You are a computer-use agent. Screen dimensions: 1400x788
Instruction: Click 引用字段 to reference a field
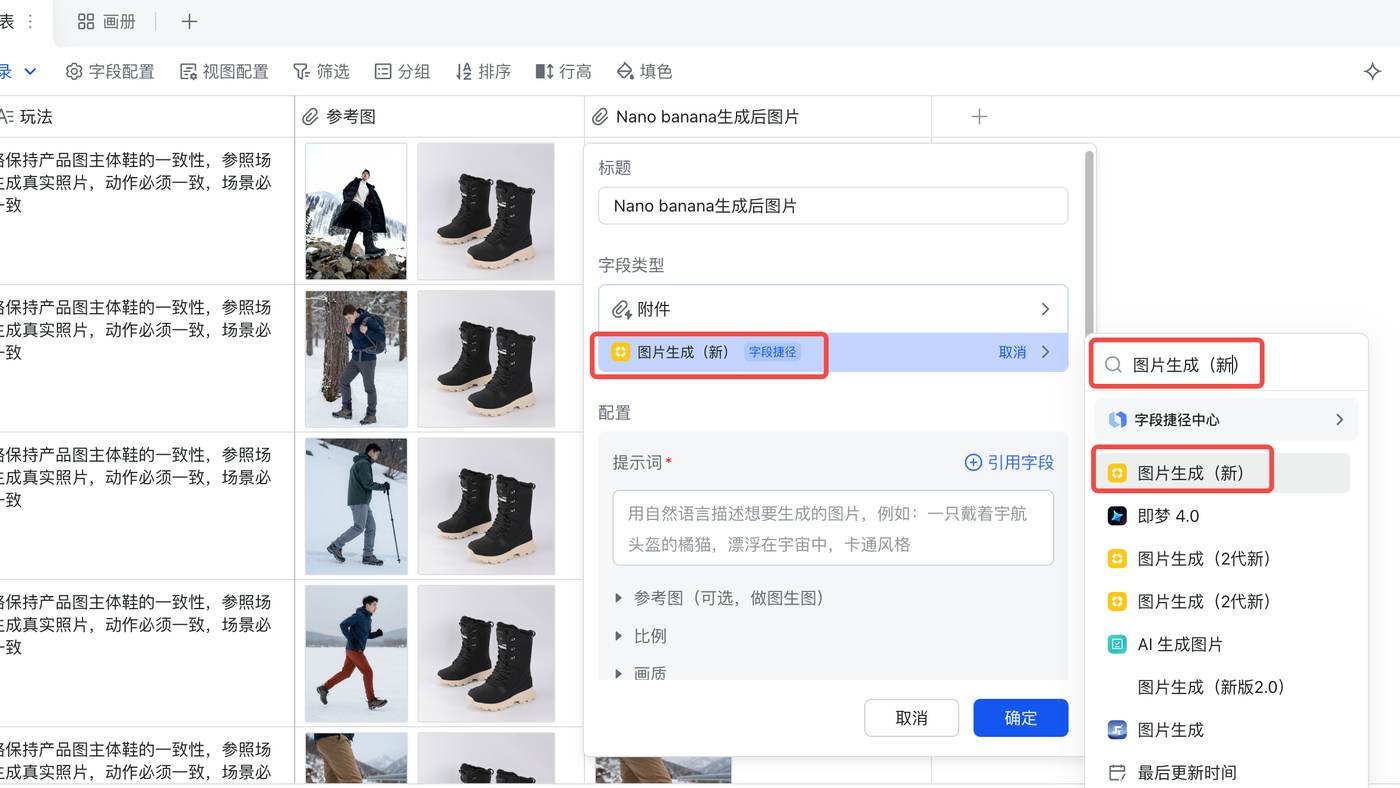pos(1009,462)
